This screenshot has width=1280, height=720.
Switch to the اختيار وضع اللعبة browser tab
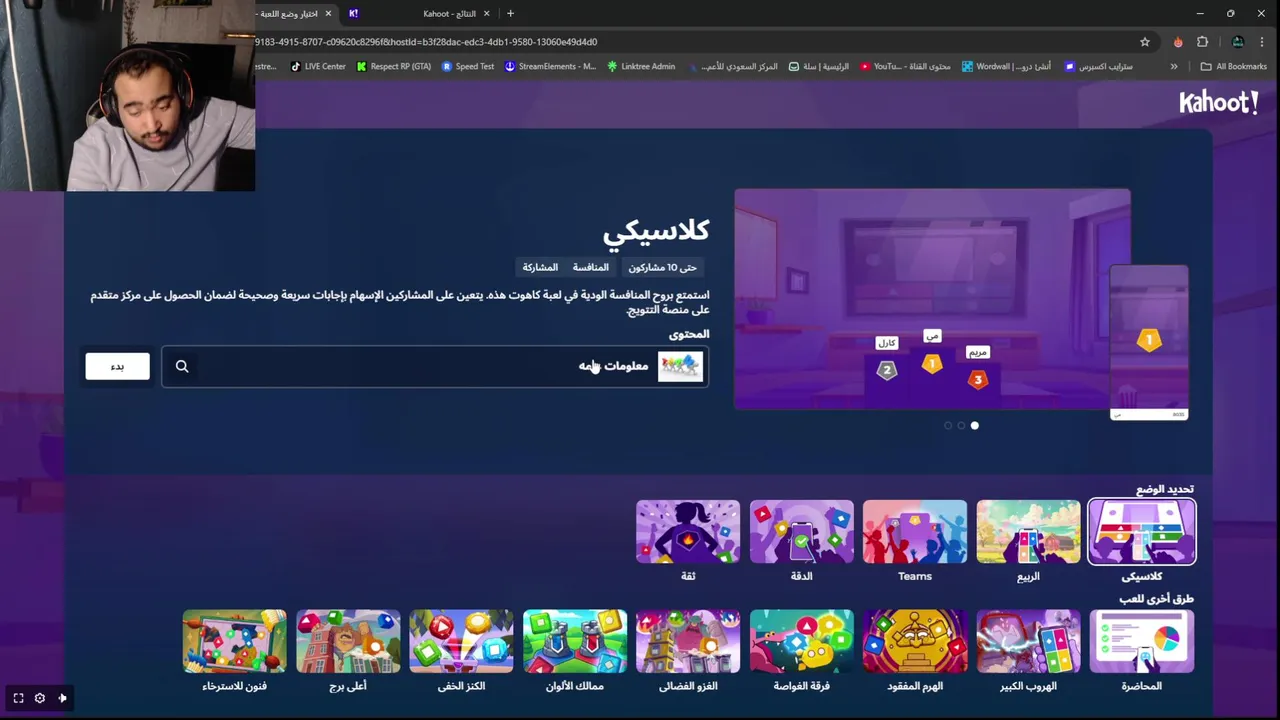tap(292, 13)
